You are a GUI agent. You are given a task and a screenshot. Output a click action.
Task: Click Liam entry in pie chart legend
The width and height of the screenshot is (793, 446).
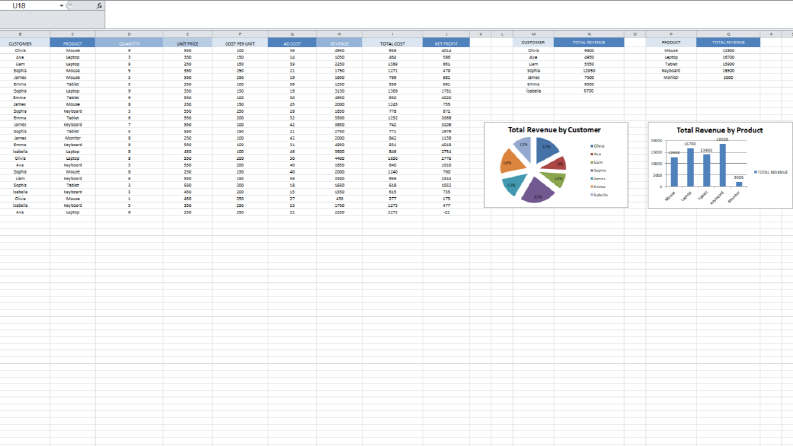click(596, 162)
